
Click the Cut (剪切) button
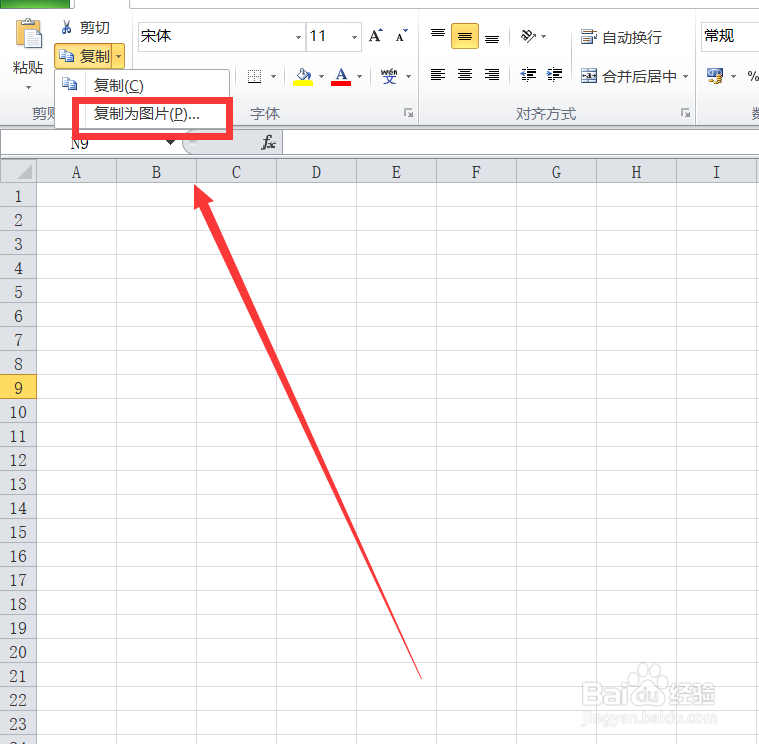pos(86,28)
